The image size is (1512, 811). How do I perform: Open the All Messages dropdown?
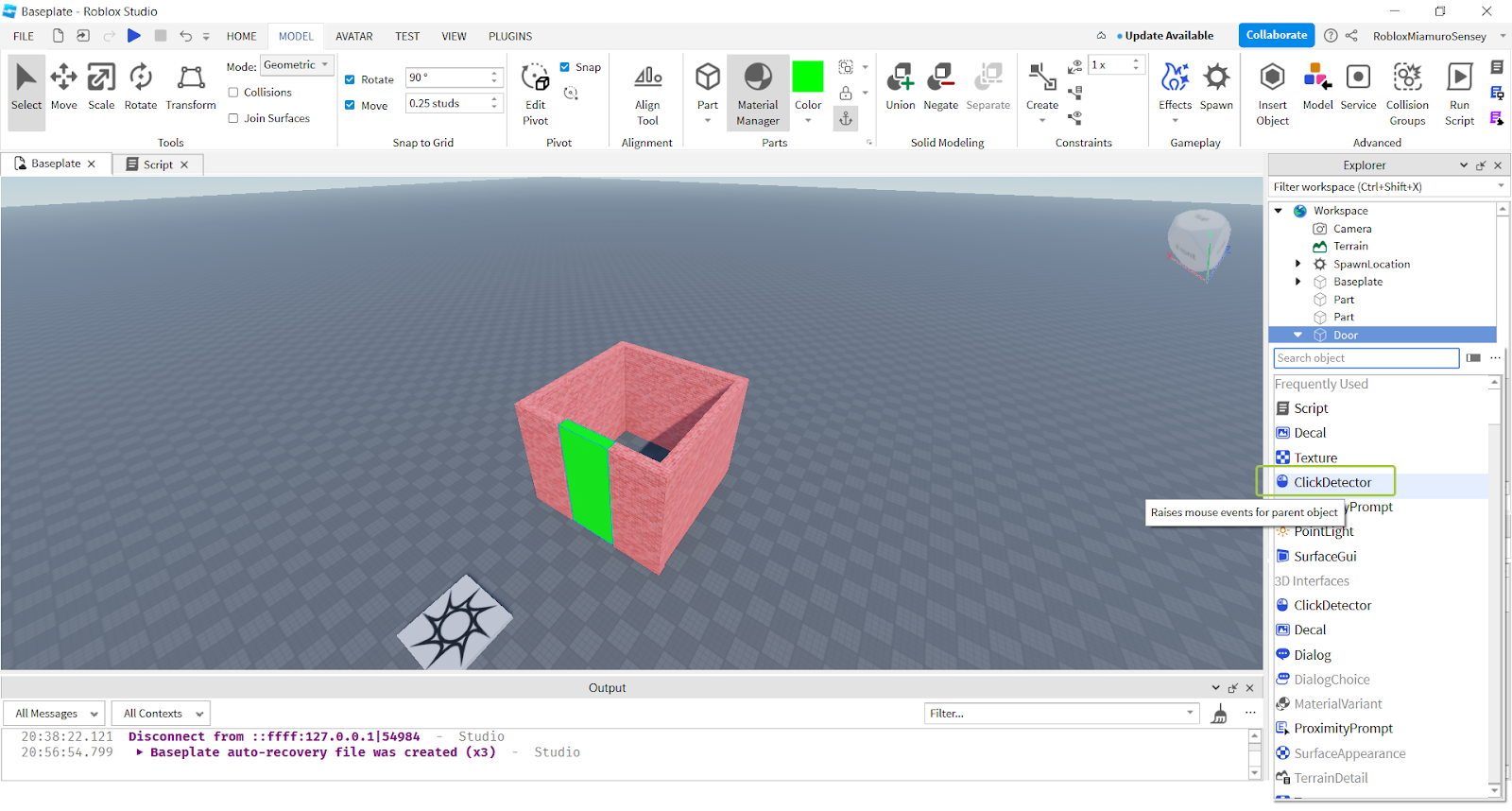click(x=55, y=714)
